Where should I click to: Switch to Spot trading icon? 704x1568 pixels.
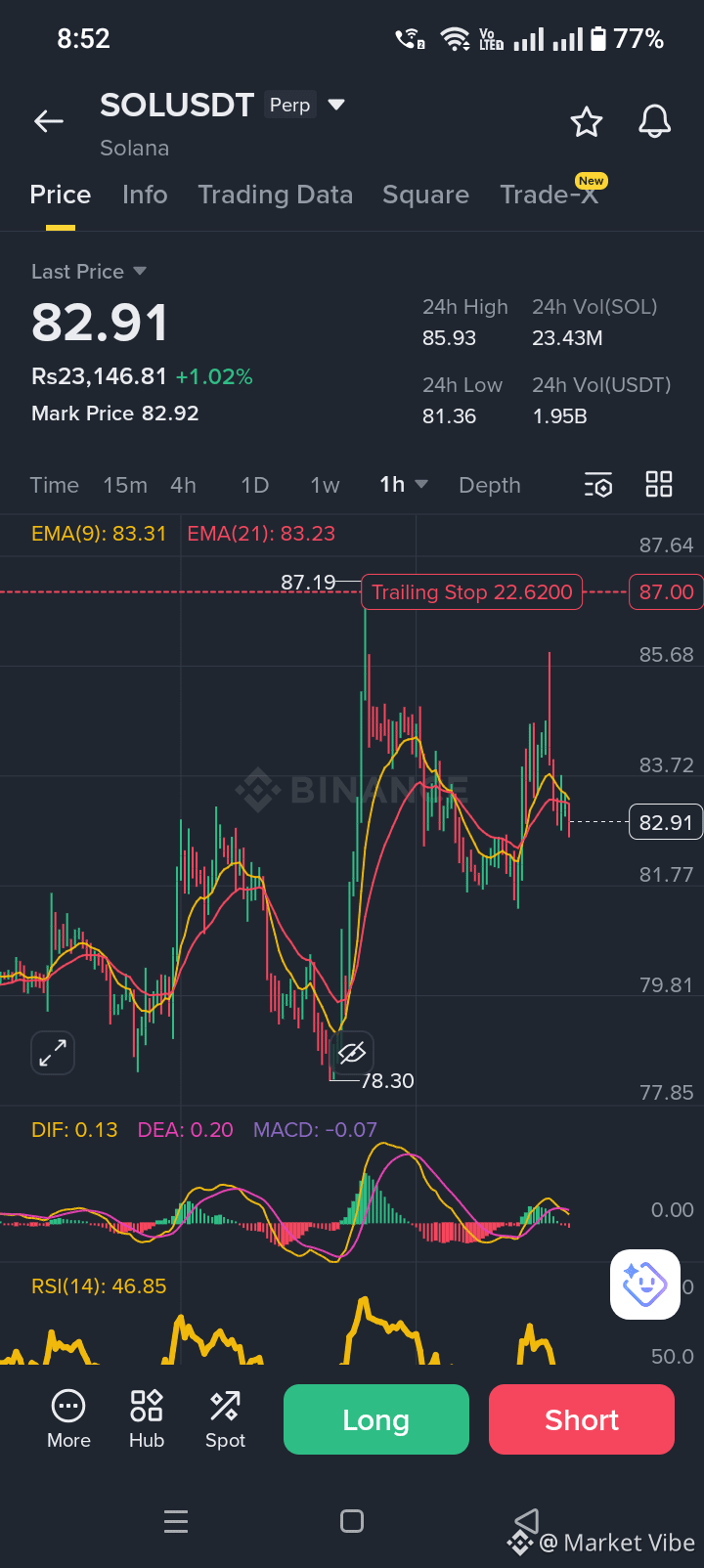click(x=225, y=1419)
